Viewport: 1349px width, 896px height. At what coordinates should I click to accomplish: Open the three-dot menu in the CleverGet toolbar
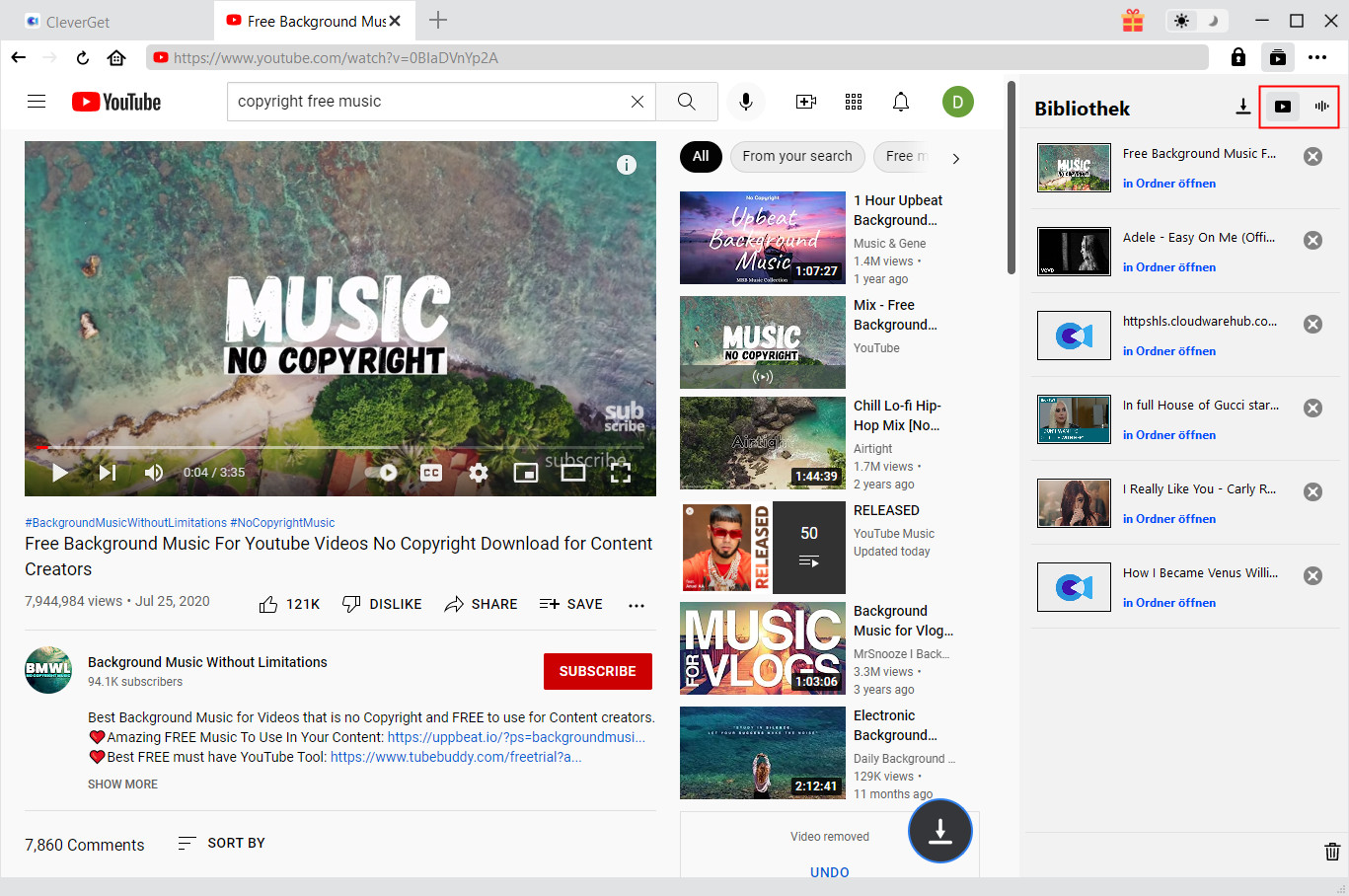pos(1316,58)
